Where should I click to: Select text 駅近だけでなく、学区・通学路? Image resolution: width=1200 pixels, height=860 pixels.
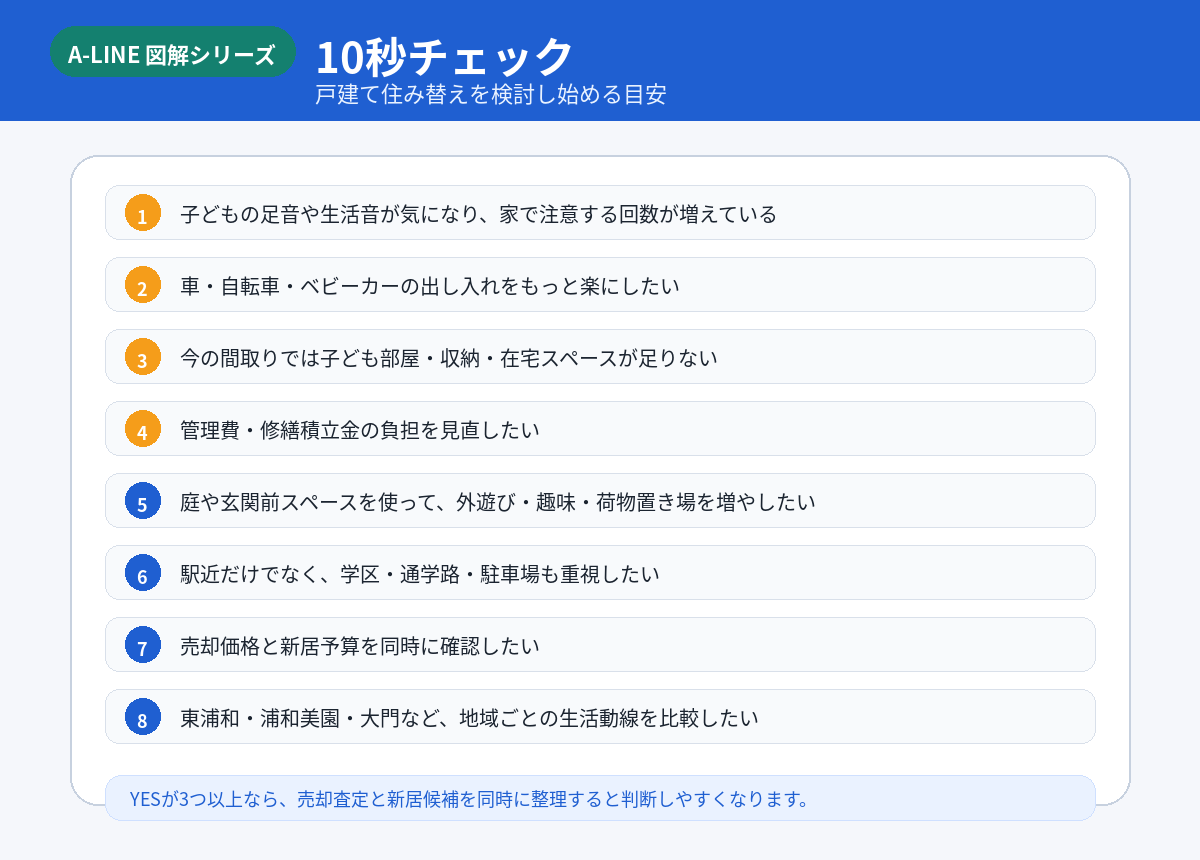point(420,574)
